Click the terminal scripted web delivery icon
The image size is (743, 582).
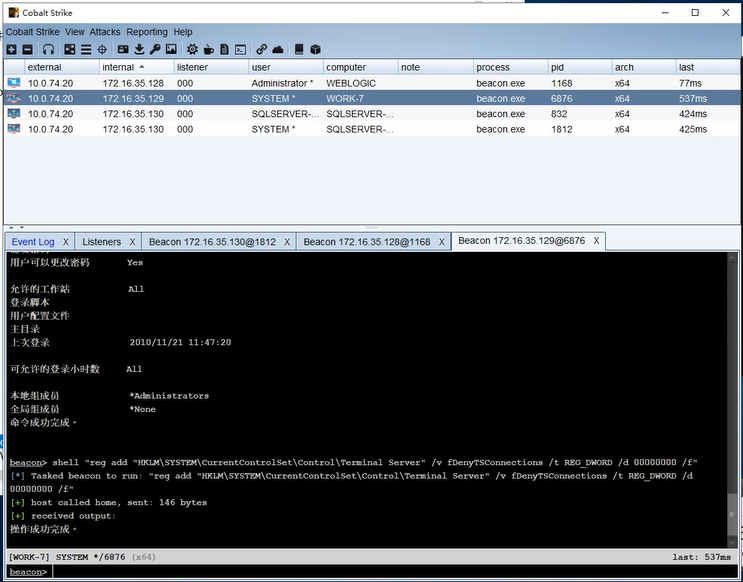241,49
